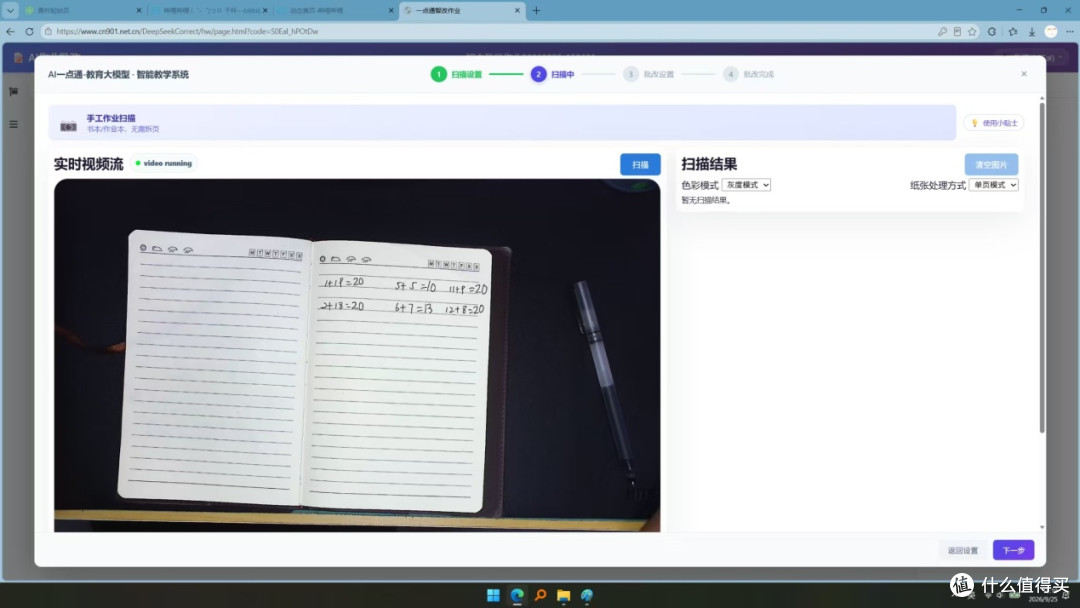Click the video running status badge
Viewport: 1080px width, 608px height.
click(164, 164)
